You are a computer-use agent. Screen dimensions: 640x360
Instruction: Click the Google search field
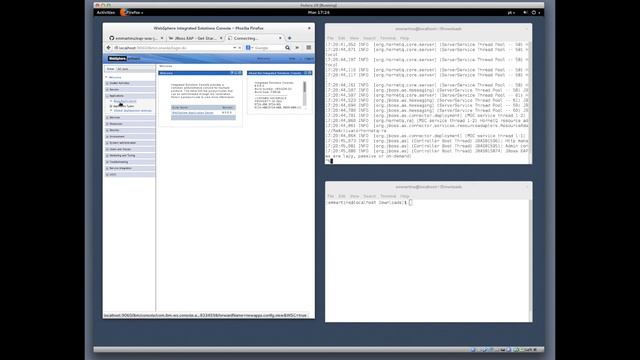tap(267, 48)
